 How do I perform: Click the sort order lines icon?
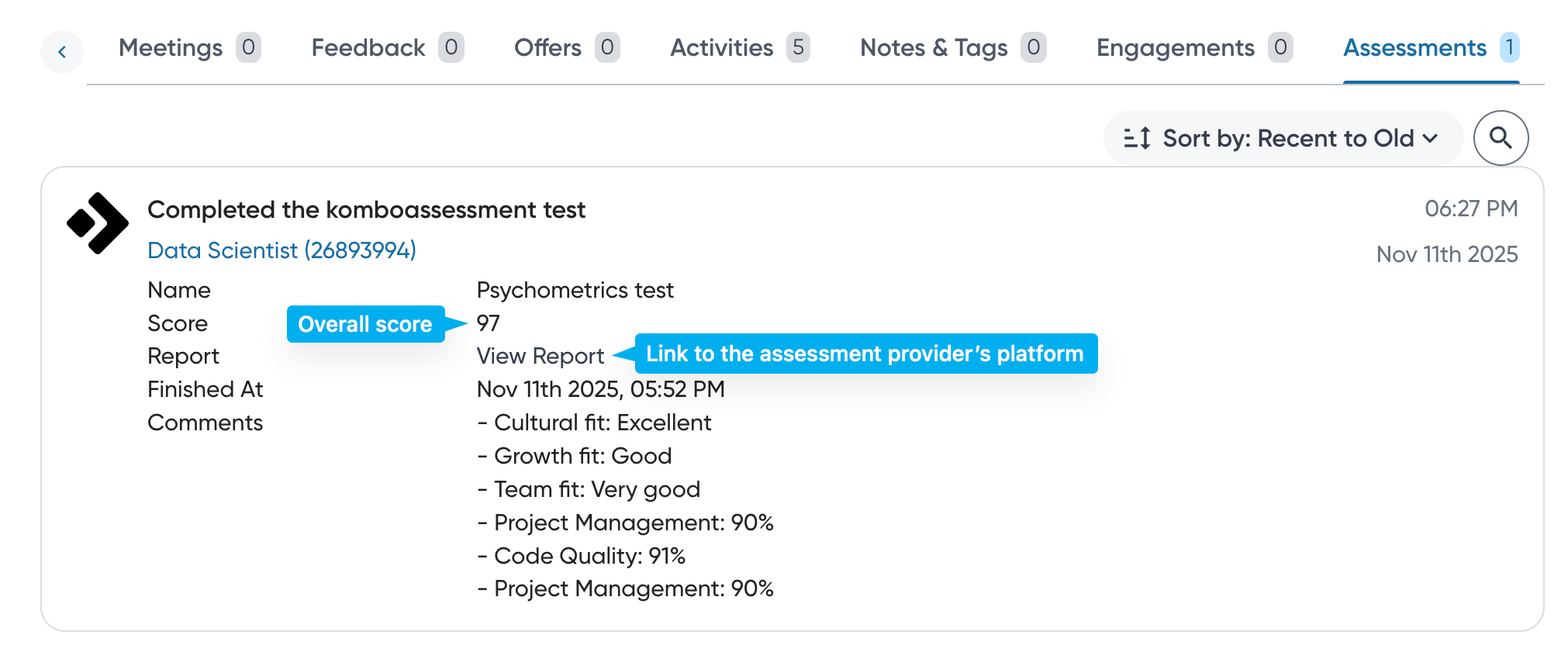coord(1137,138)
